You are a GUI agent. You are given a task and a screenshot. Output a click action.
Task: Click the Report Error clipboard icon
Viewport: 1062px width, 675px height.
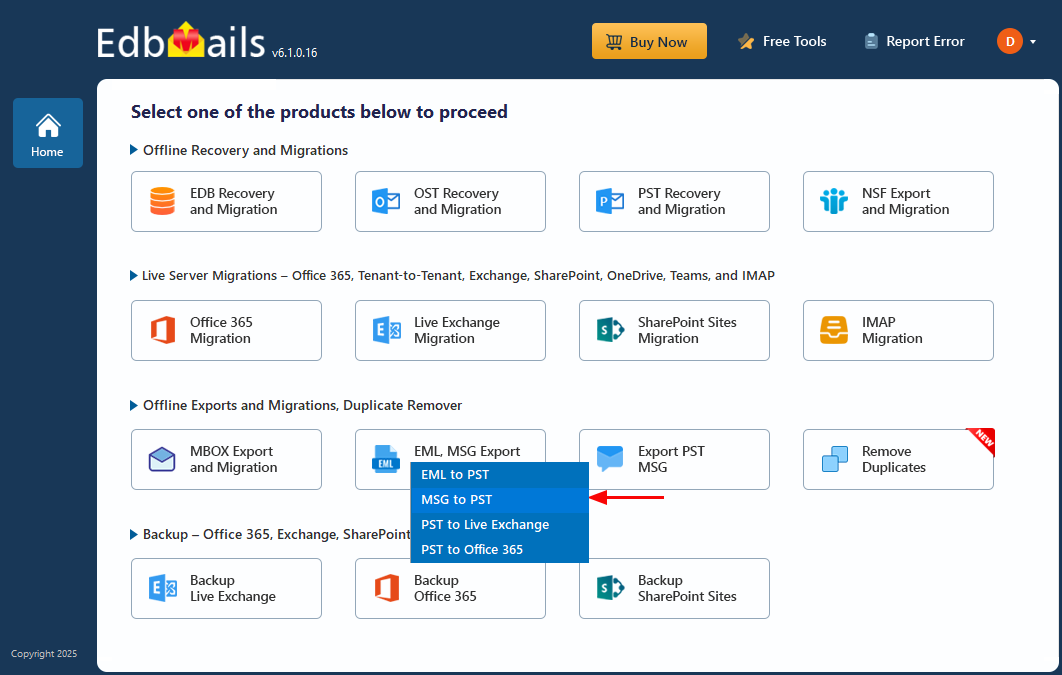(x=871, y=42)
